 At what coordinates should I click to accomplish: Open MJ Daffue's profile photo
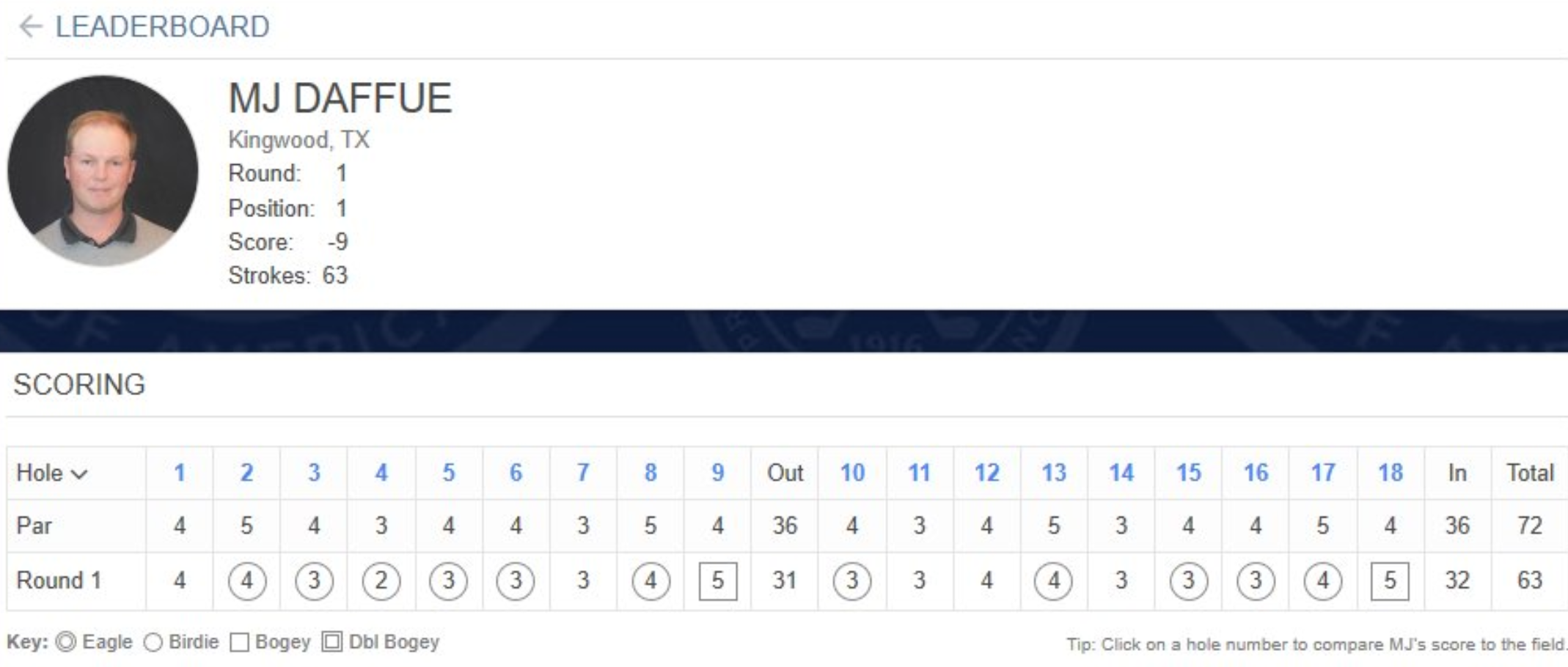(103, 170)
